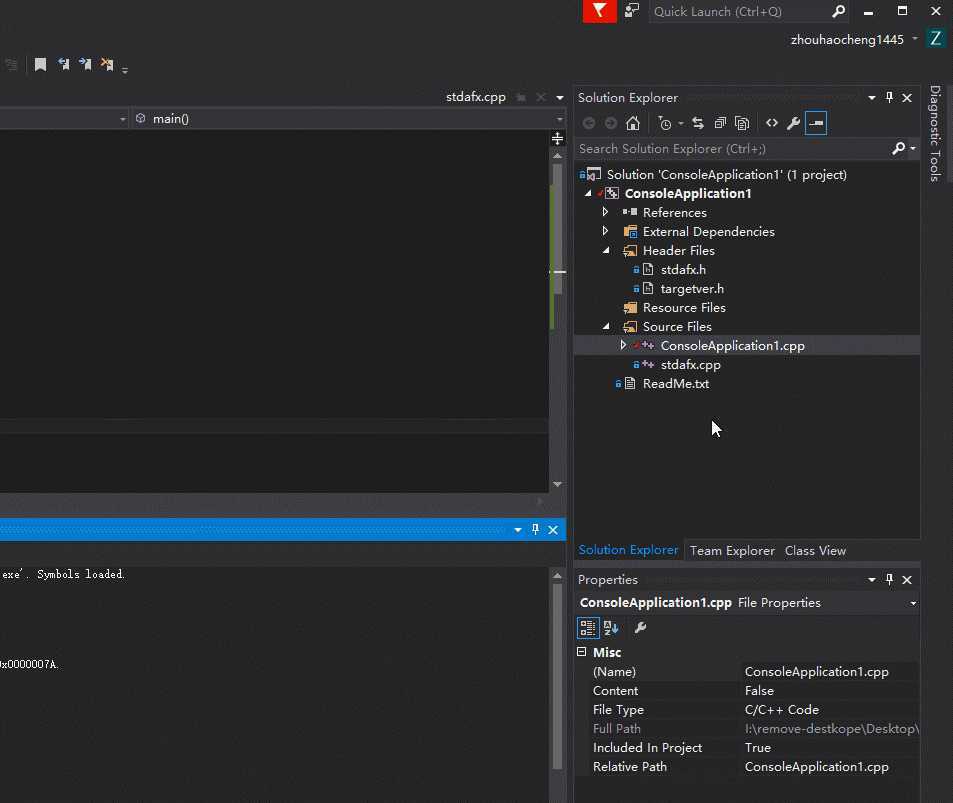Select the stdafx.cpp preview tab
This screenshot has width=953, height=803.
pyautogui.click(x=475, y=97)
